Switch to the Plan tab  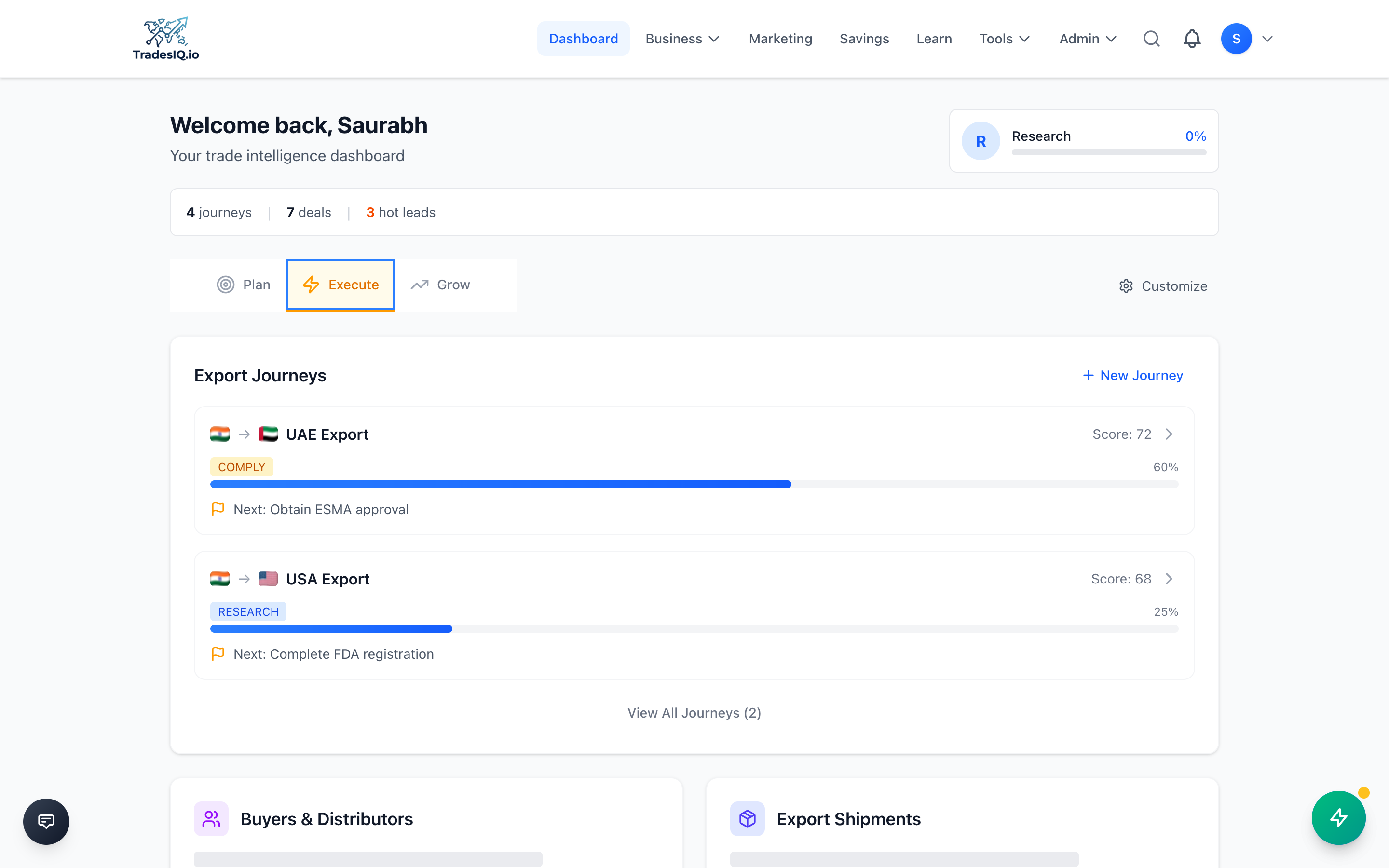(x=244, y=285)
